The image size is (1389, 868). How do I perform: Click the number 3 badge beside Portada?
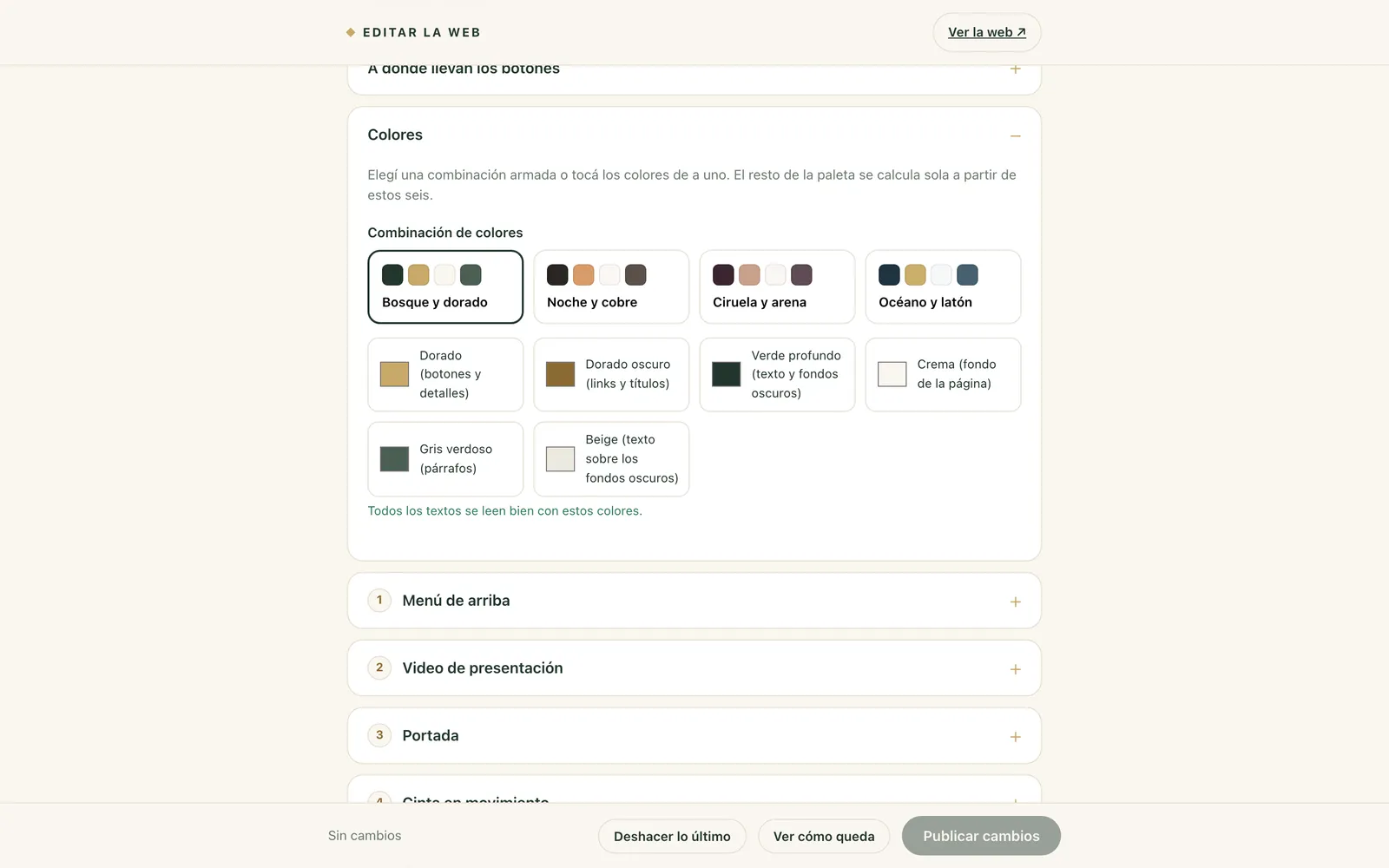coord(379,735)
